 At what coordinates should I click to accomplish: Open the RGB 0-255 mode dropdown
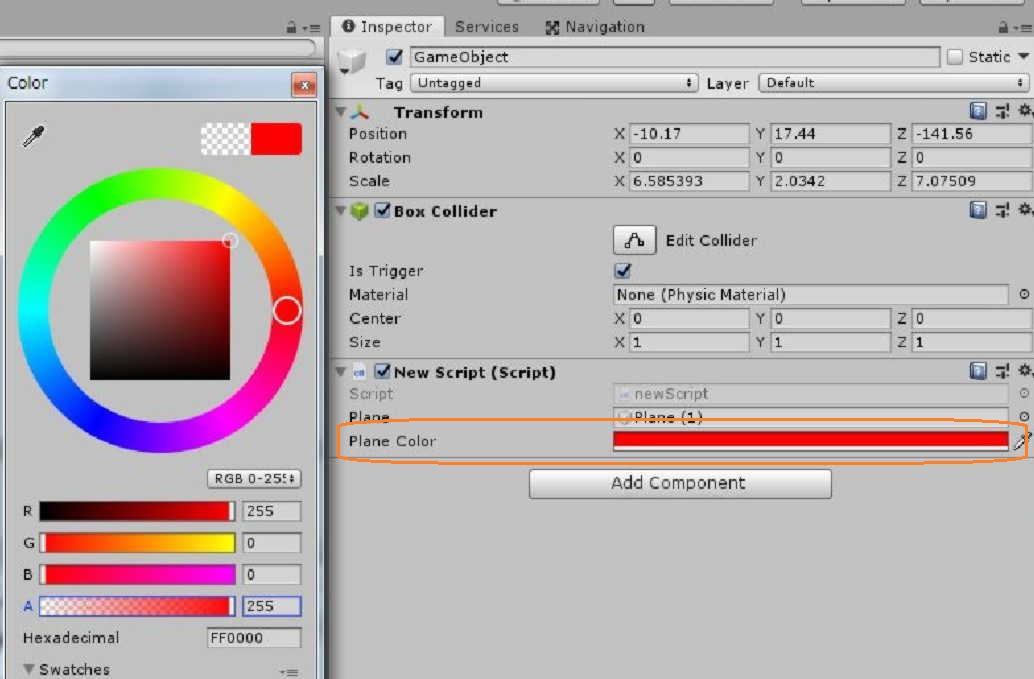(x=255, y=479)
